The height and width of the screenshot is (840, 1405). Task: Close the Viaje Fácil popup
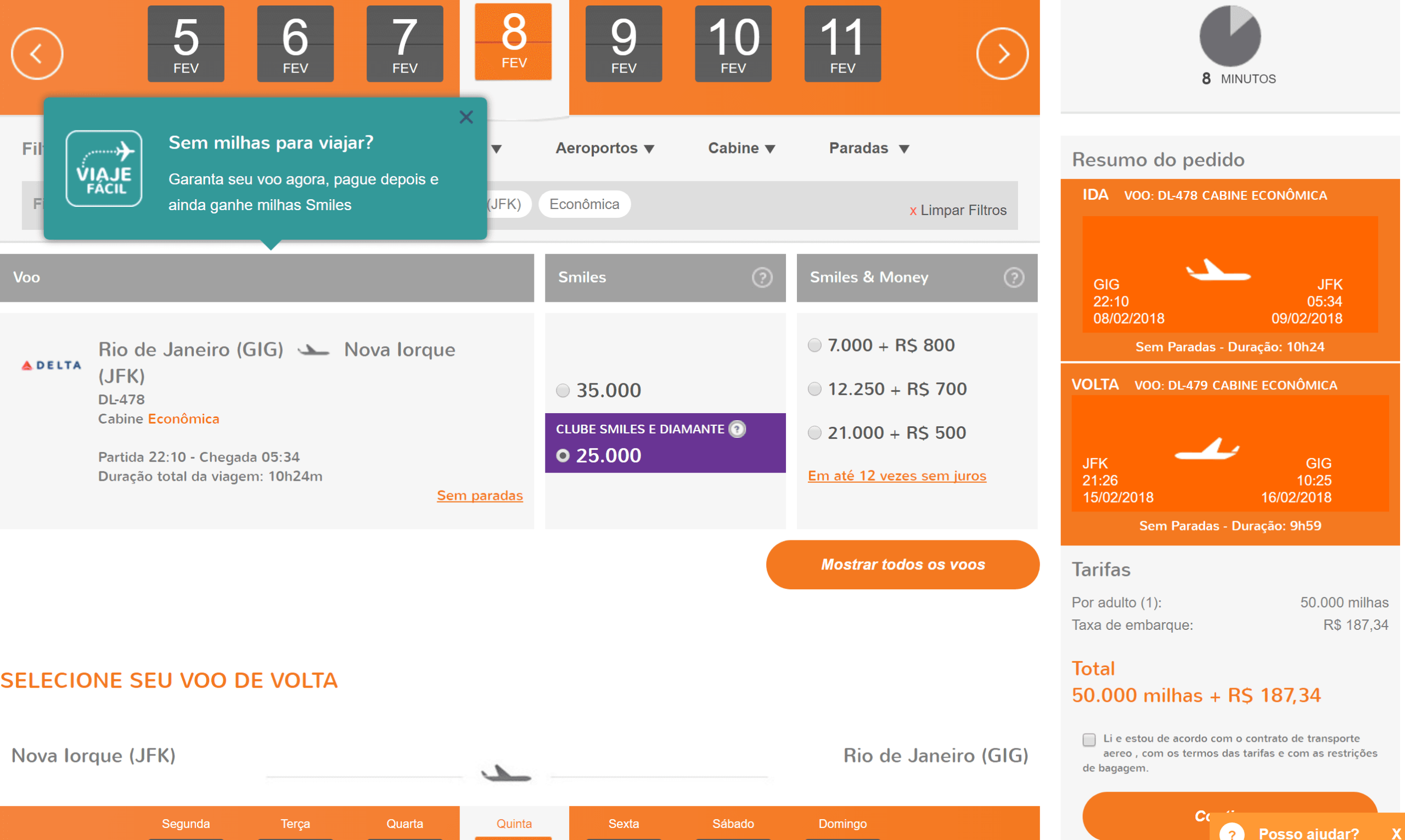[466, 117]
